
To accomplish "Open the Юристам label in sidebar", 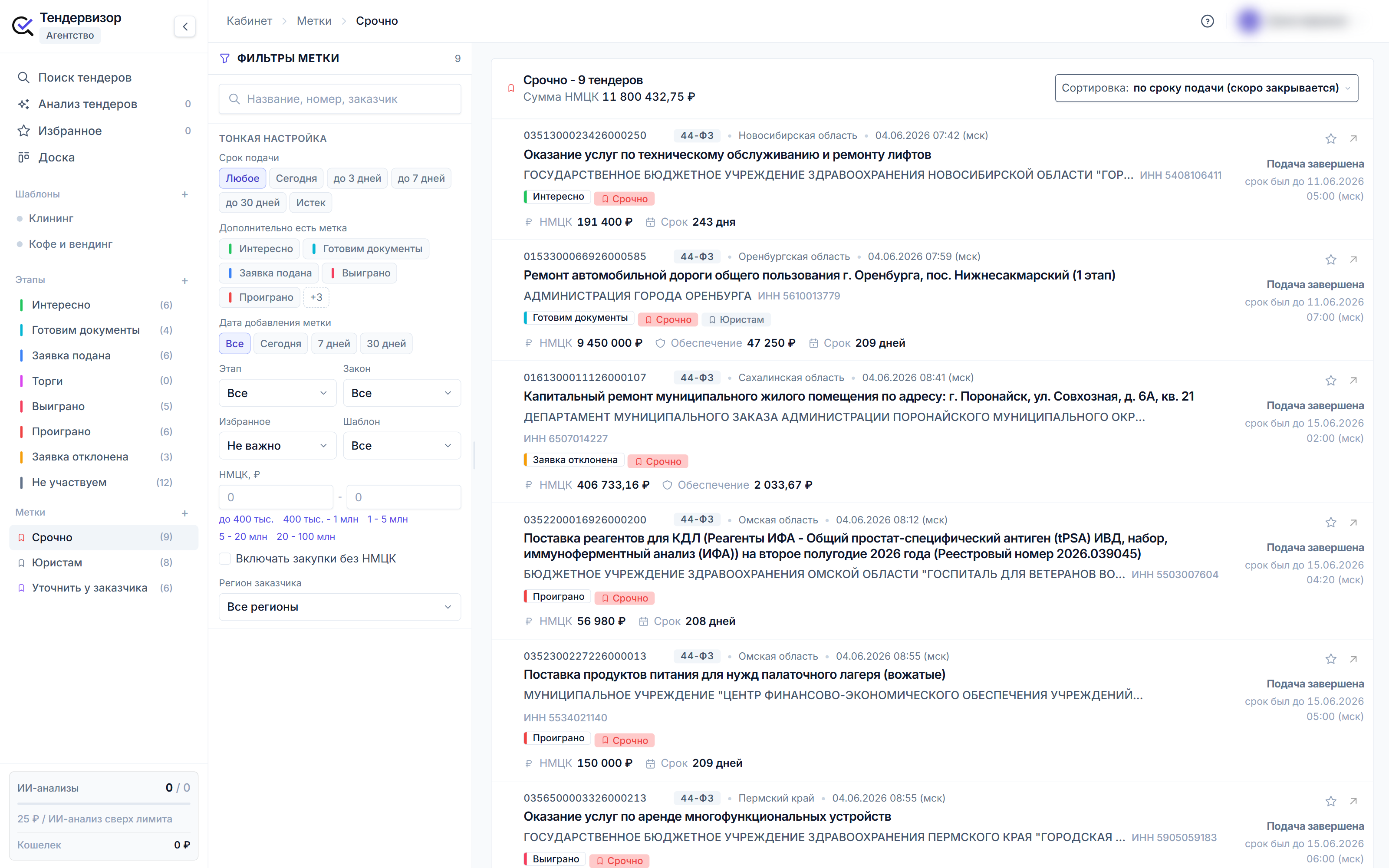I will (x=104, y=562).
